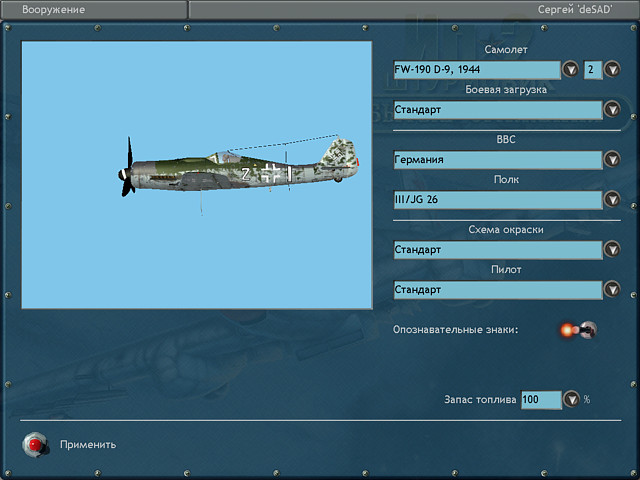Image resolution: width=640 pixels, height=480 pixels.
Task: Click the Вооружение title label
Action: [x=53, y=10]
